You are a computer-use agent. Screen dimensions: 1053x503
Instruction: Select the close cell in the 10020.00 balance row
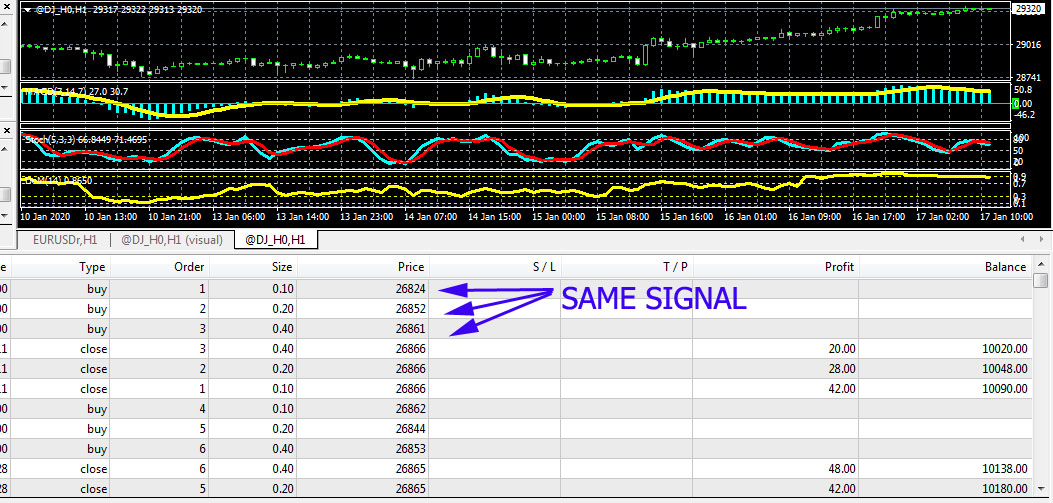93,349
